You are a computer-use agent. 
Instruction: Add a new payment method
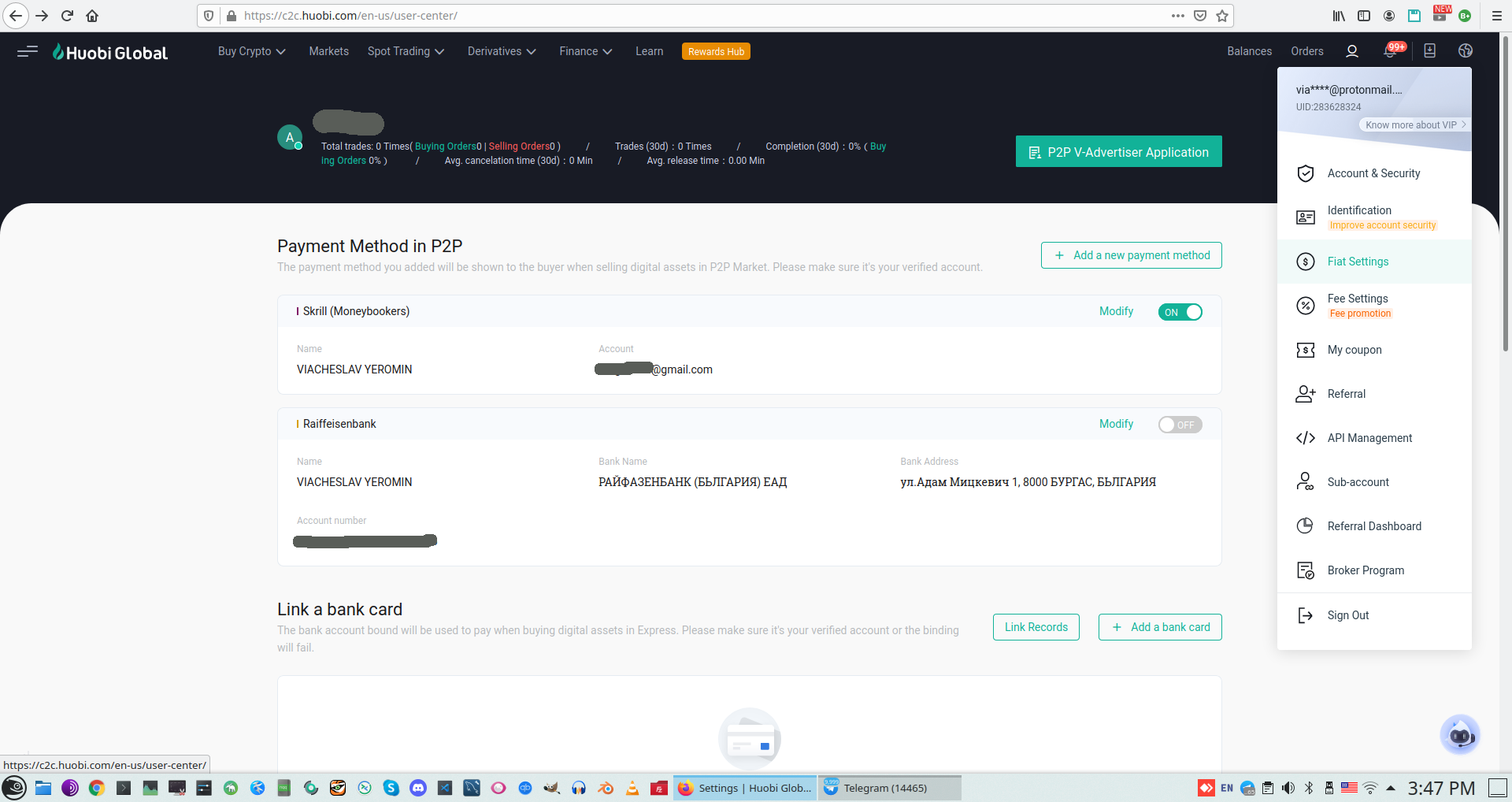coord(1131,255)
